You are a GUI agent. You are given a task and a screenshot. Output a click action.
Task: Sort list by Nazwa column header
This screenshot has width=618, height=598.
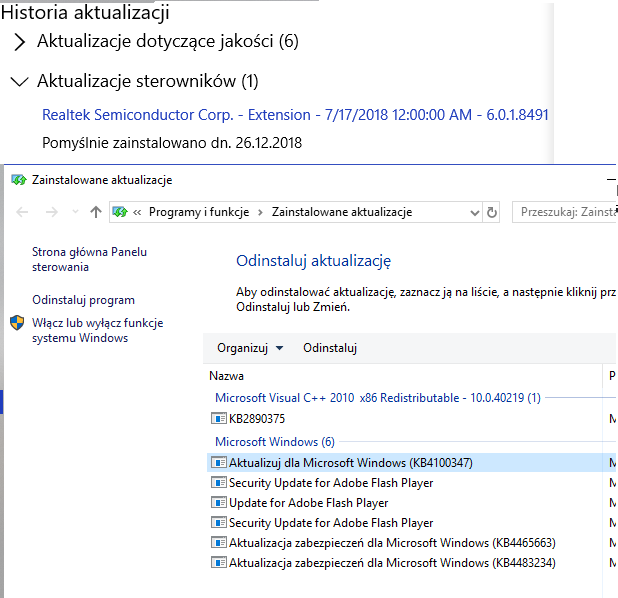(x=227, y=376)
